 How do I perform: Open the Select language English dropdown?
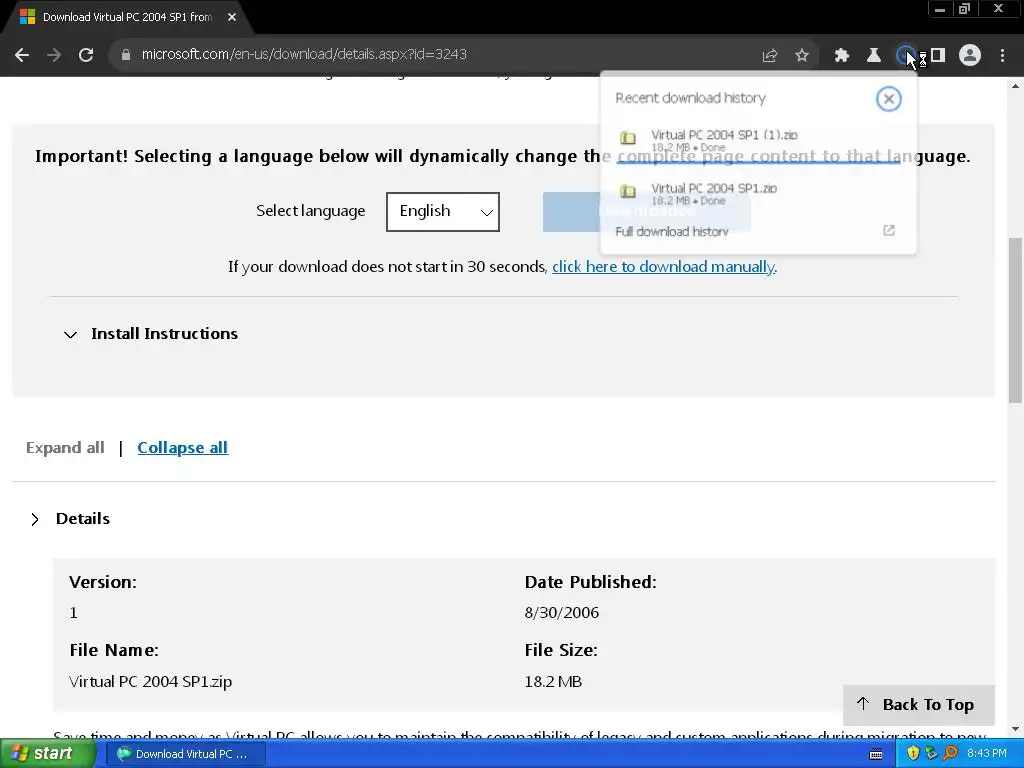coord(443,212)
